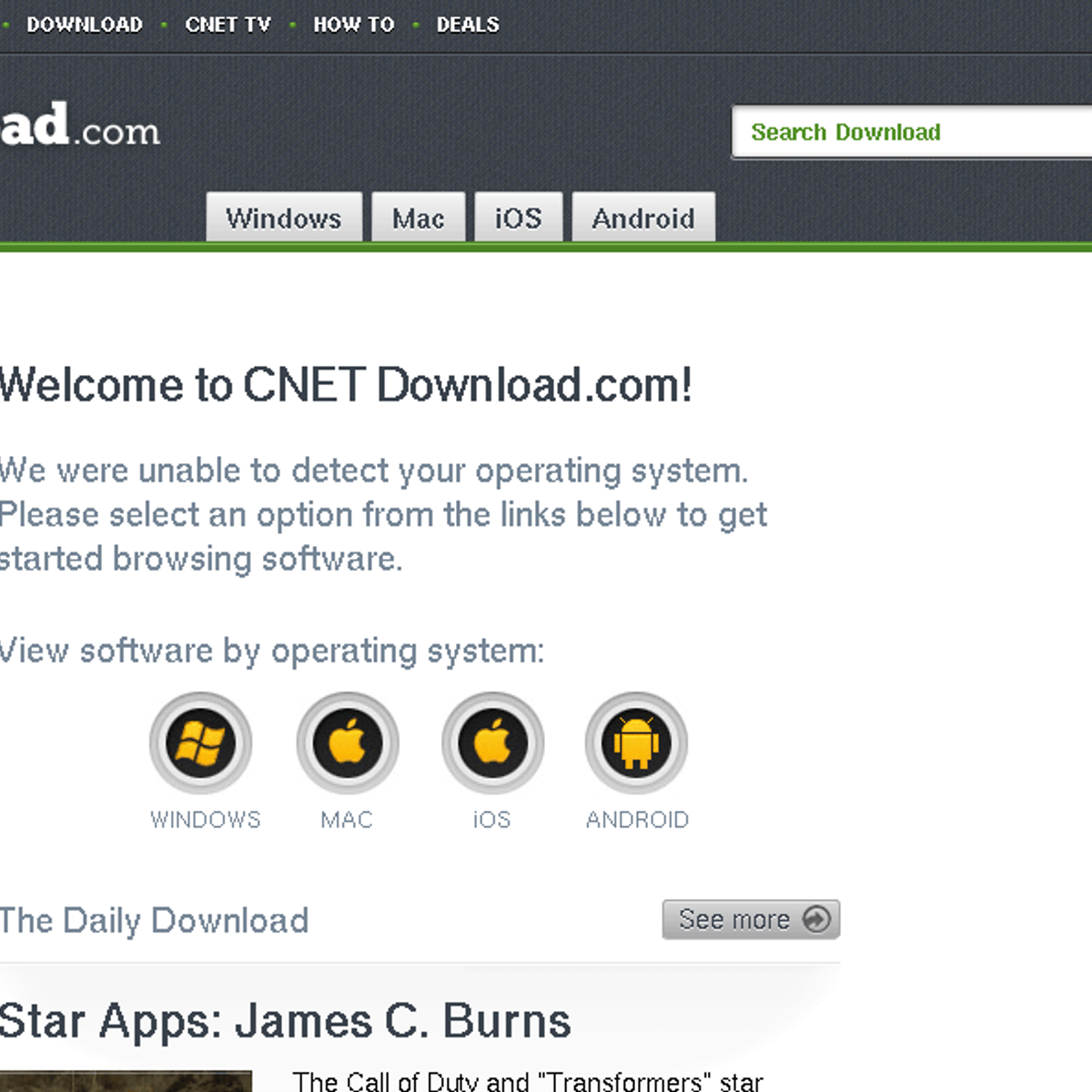This screenshot has height=1092, width=1092.
Task: Click the See more button
Action: pyautogui.click(x=751, y=919)
